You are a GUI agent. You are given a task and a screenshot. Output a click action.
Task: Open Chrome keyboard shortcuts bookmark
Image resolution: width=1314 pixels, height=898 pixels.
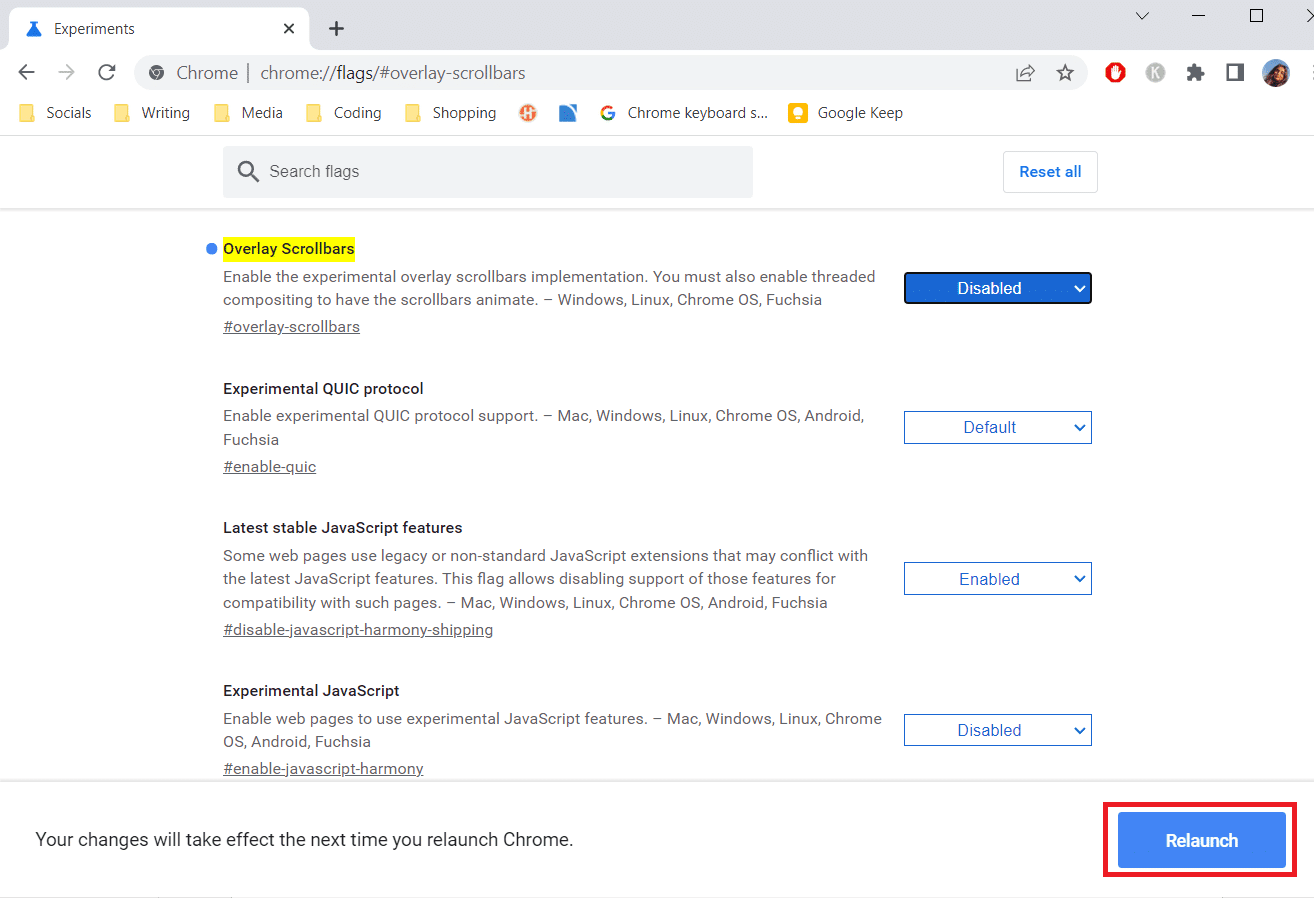[x=683, y=113]
